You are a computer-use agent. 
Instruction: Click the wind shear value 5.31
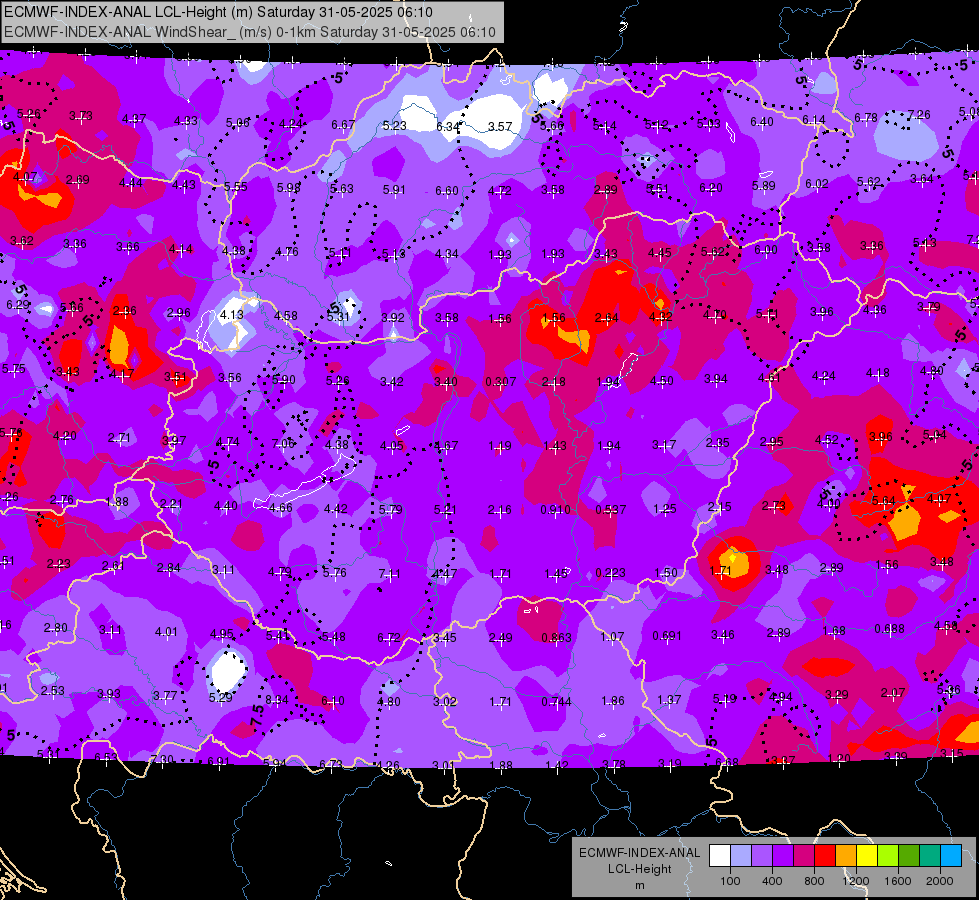tap(338, 317)
